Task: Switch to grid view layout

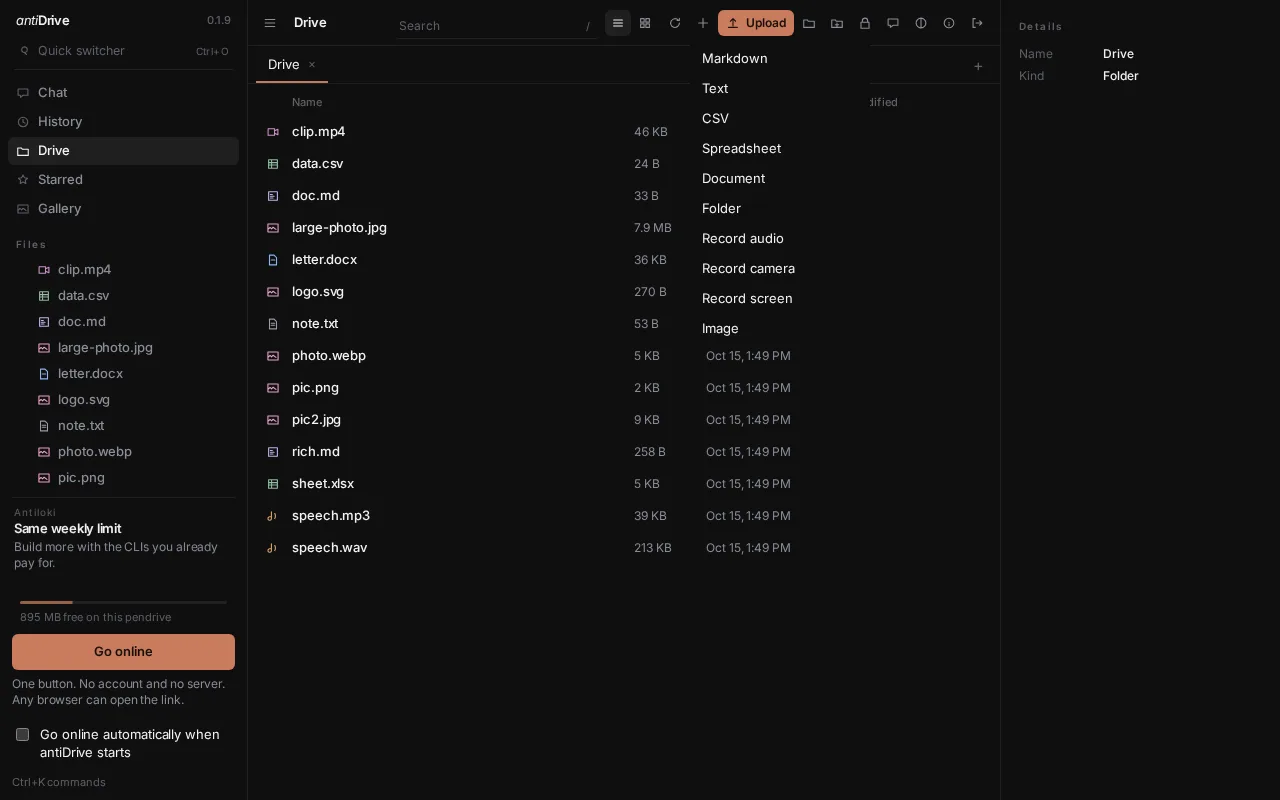Action: 645,23
